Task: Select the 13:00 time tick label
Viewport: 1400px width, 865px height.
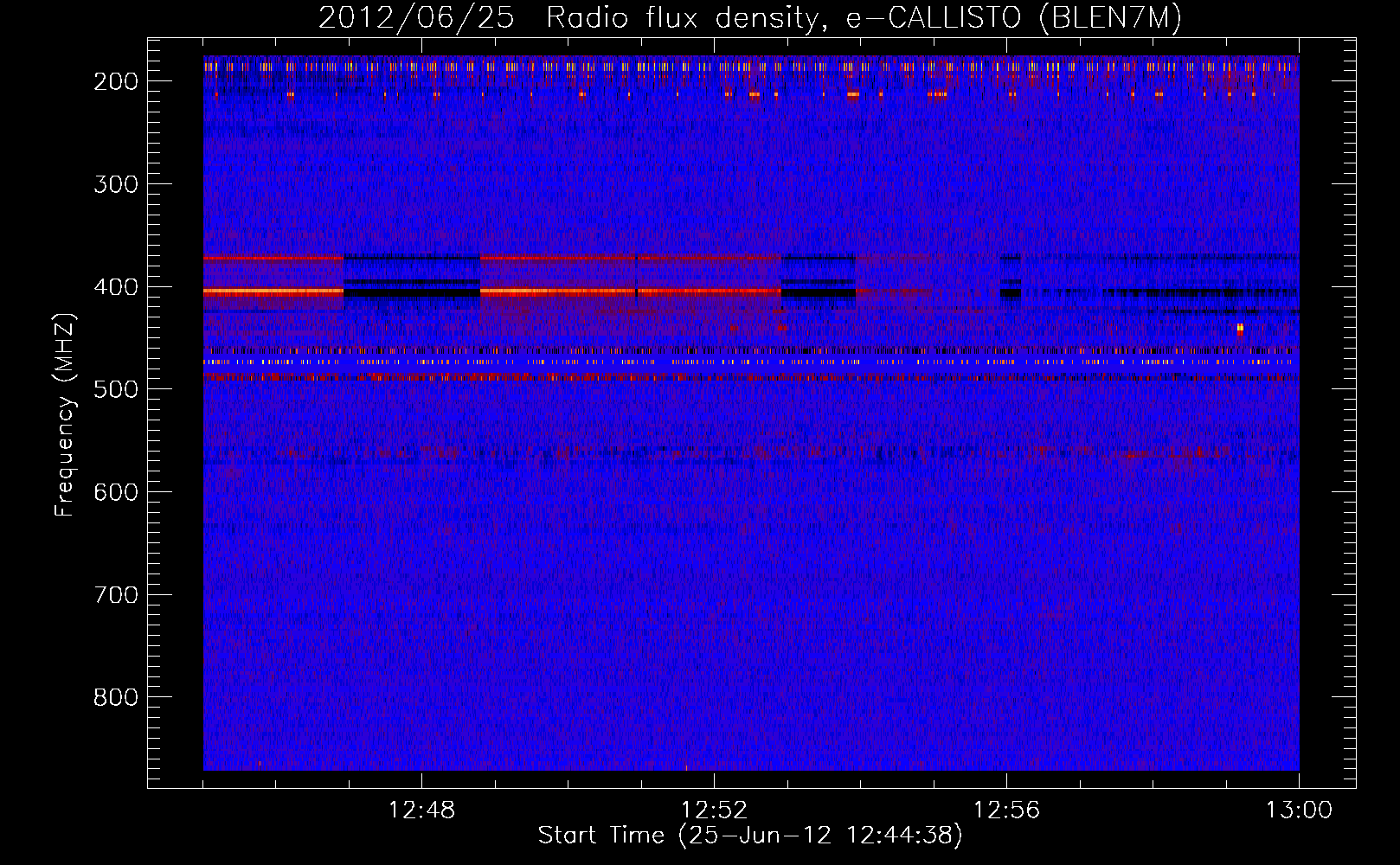Action: pyautogui.click(x=1299, y=811)
